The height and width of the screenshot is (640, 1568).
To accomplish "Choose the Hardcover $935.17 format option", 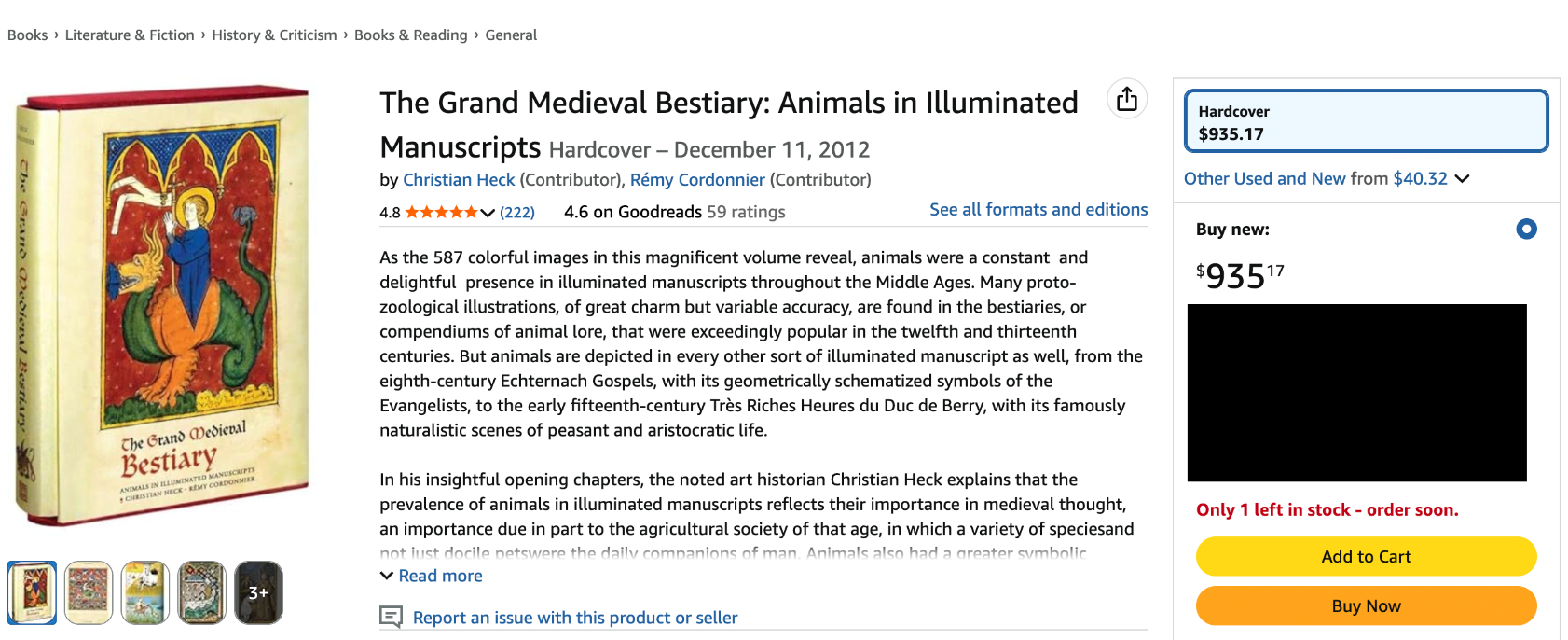I will 1366,121.
